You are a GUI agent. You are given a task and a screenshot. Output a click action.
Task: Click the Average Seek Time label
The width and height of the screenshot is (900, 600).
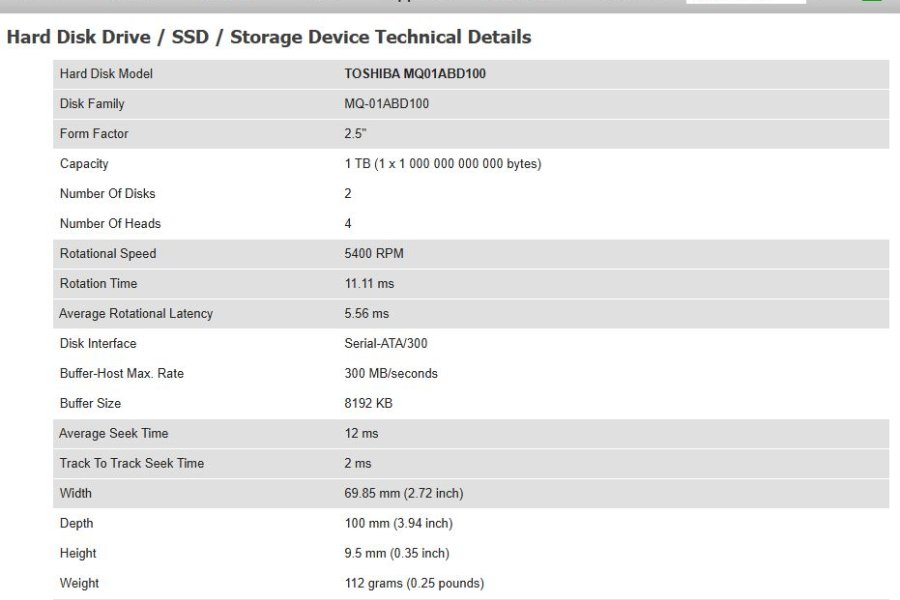click(x=114, y=433)
